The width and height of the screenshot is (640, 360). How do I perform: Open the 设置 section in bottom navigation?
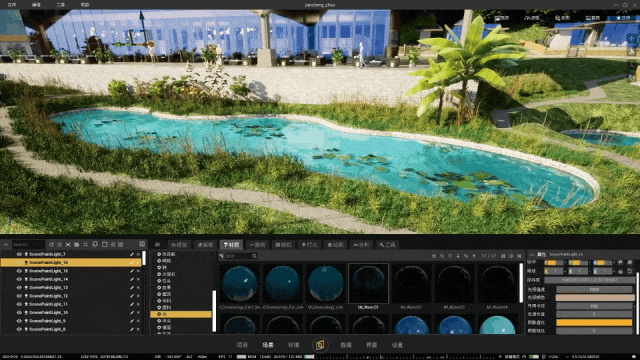[x=397, y=345]
